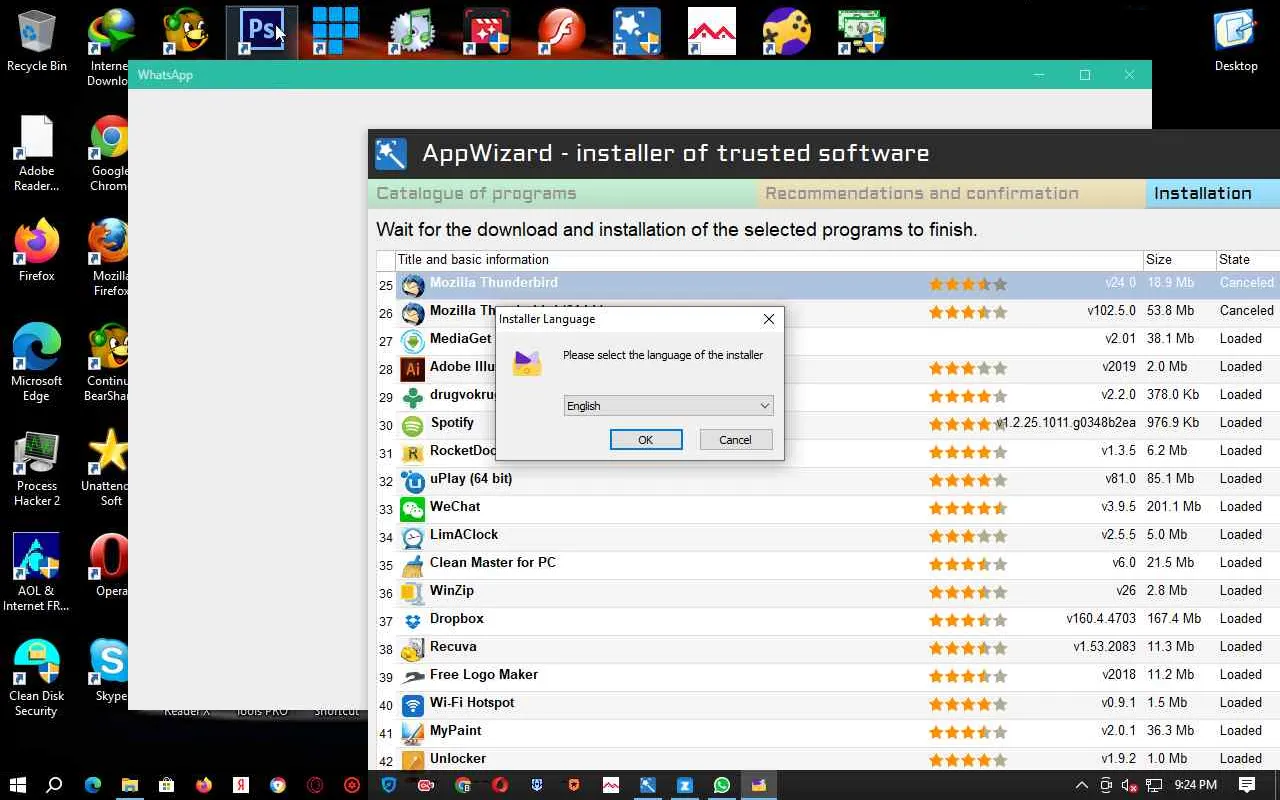Open the notification center
Screen dimensions: 1280x800
(1247, 785)
